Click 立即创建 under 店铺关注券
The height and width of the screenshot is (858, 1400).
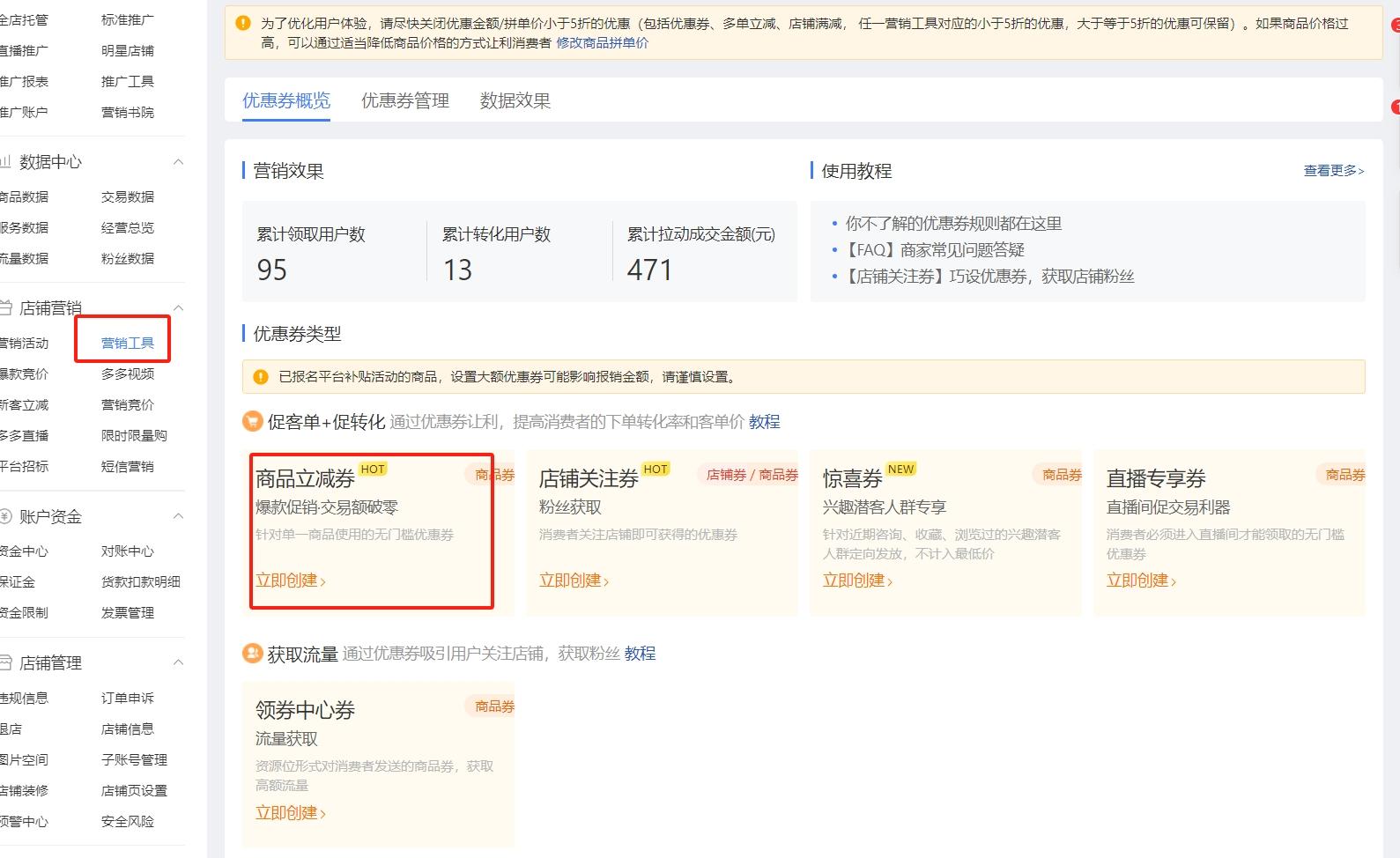pyautogui.click(x=574, y=581)
